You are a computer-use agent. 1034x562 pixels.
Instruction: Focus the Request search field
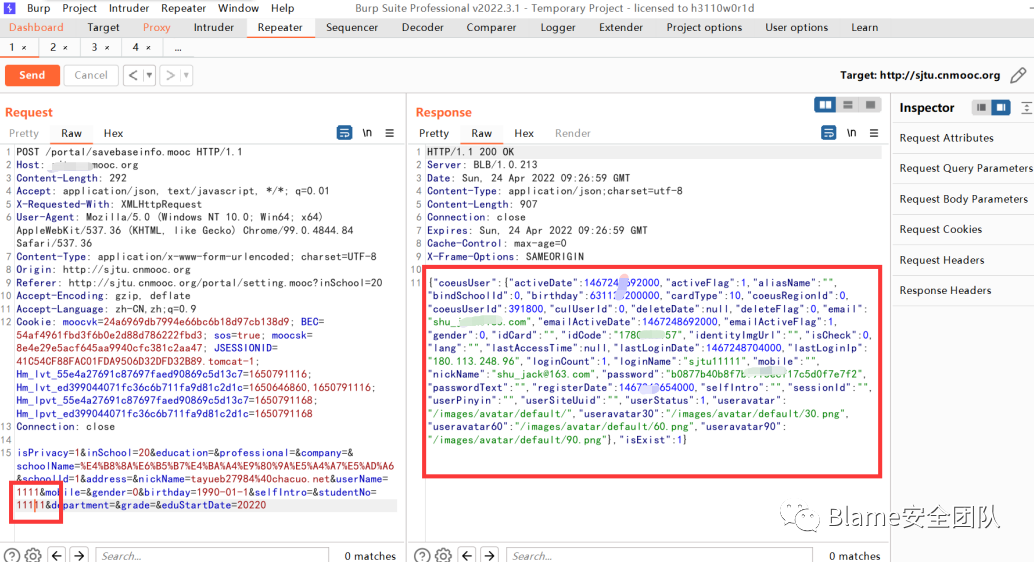[212, 555]
